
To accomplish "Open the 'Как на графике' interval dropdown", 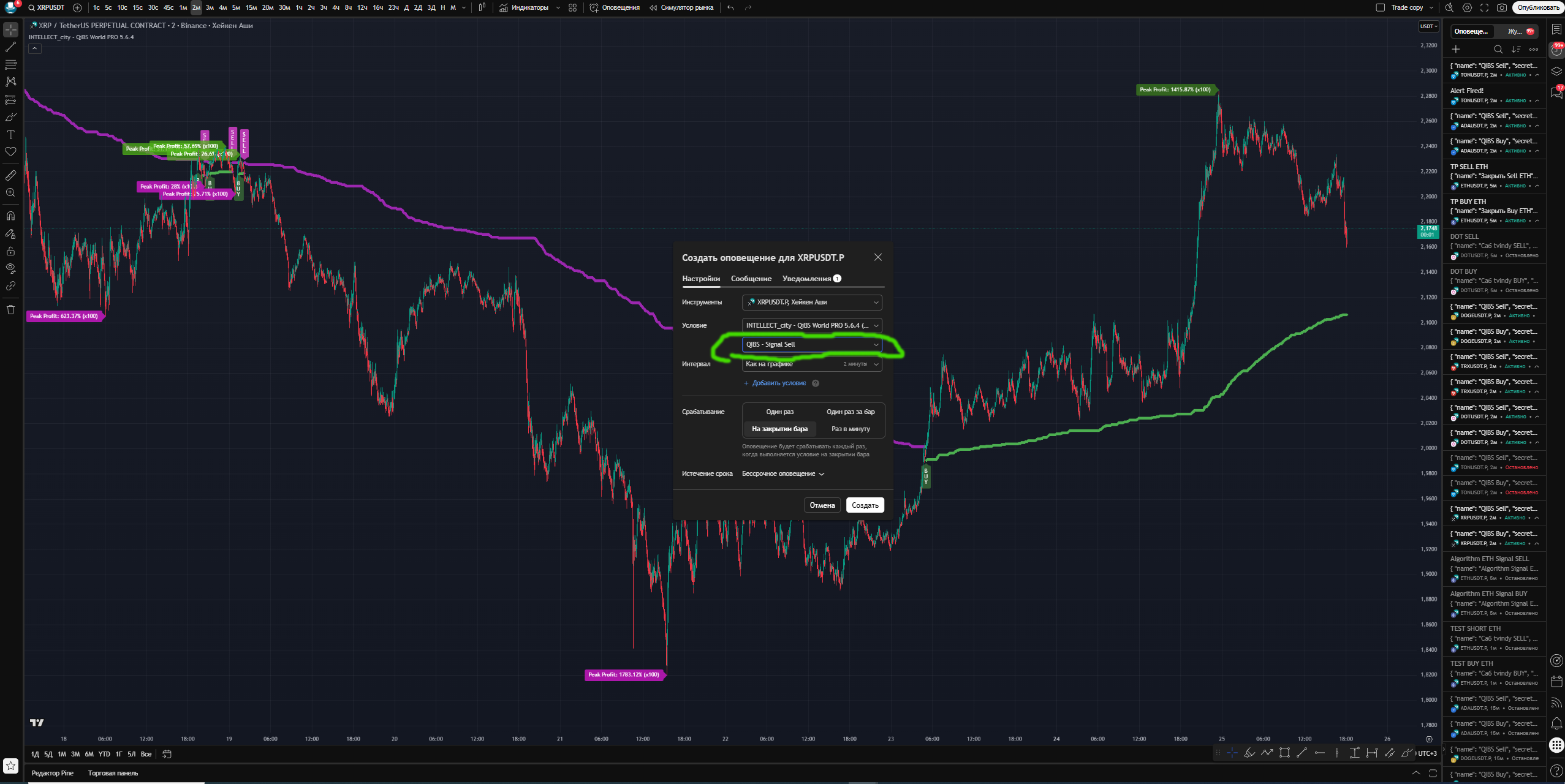I will click(812, 364).
